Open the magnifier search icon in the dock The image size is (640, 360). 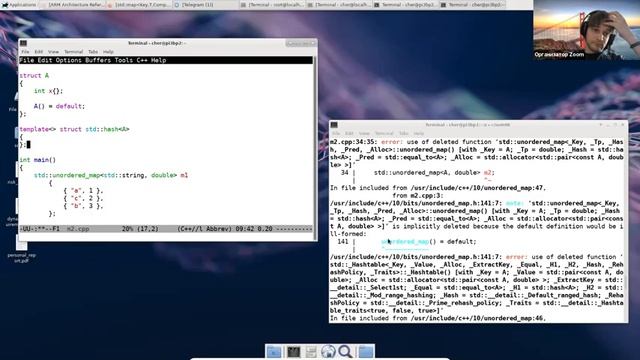click(x=345, y=351)
